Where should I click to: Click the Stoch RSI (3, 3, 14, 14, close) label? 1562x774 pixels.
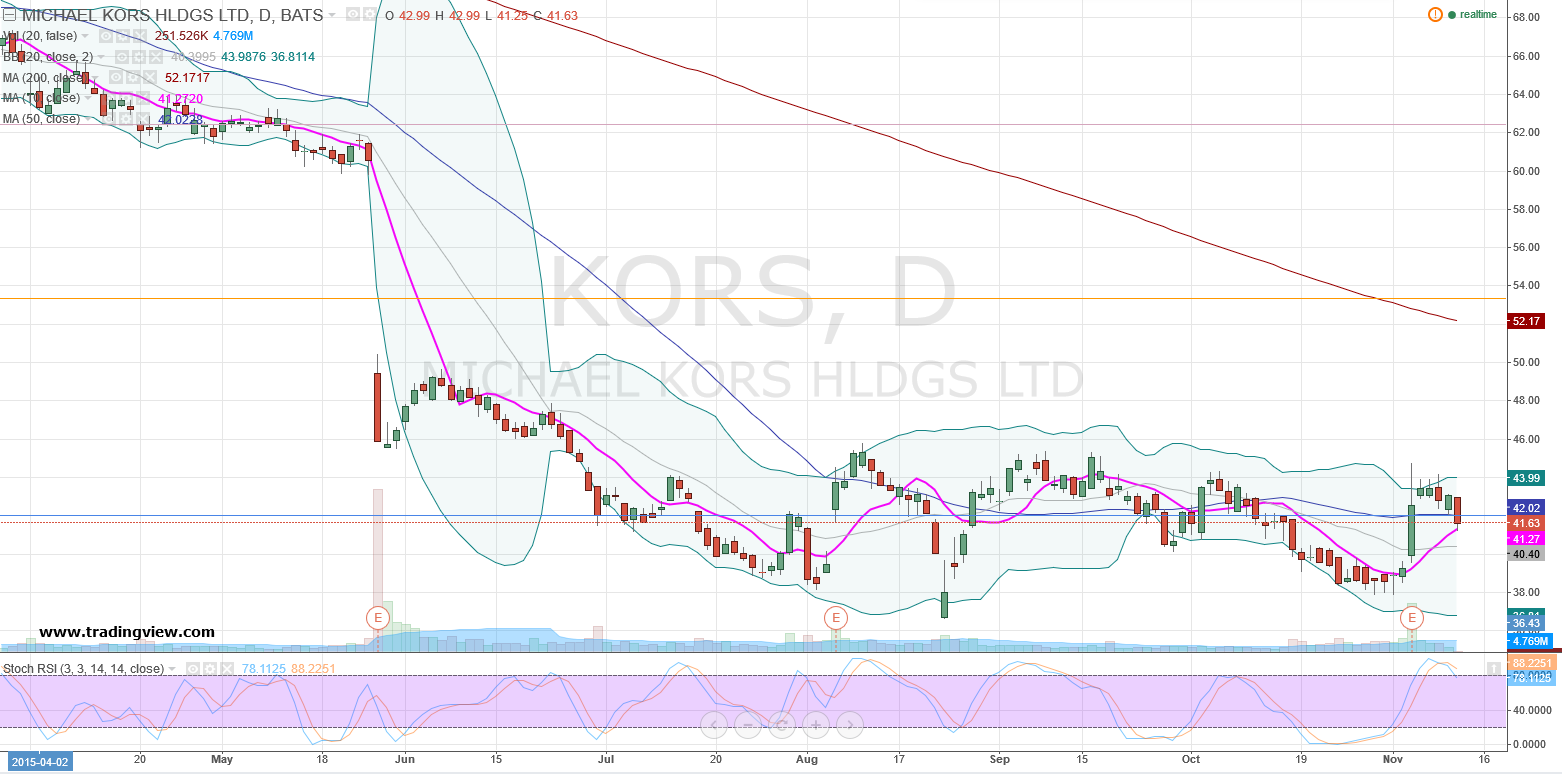84,669
